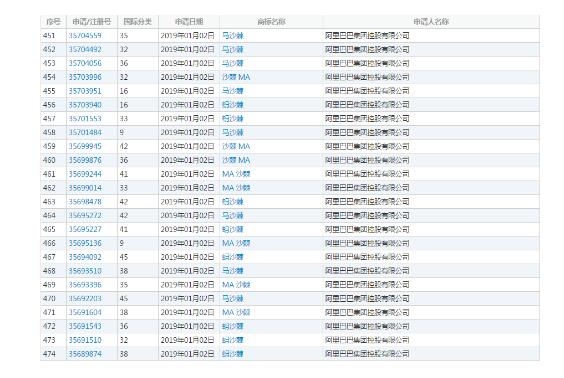Open registration number 35703996 link
Viewport: 564px width, 378px height.
[x=85, y=77]
